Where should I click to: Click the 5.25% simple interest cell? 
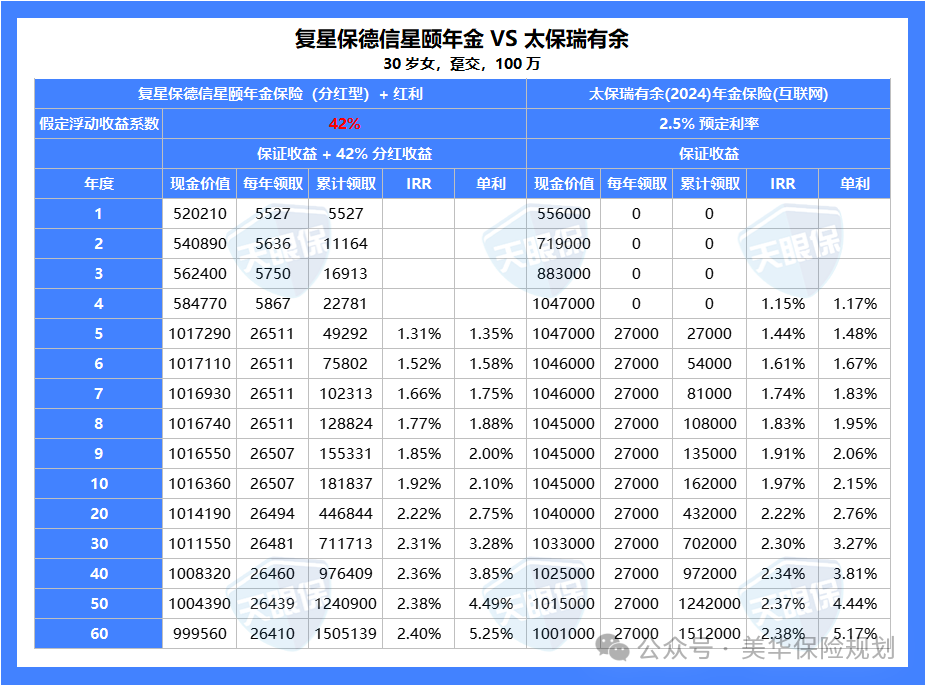(490, 634)
